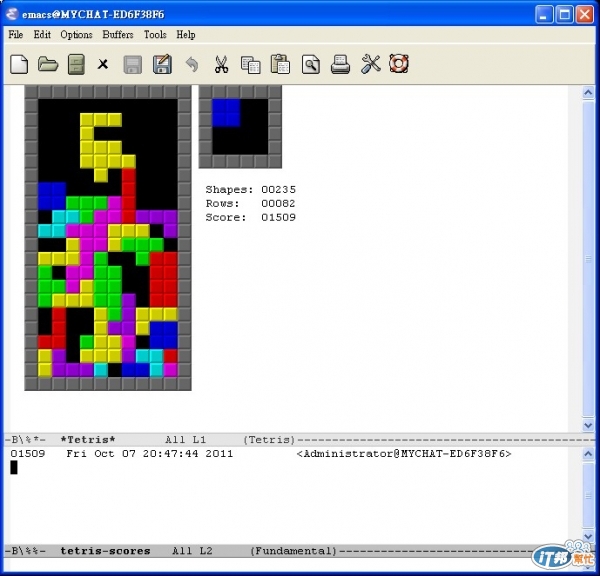This screenshot has width=600, height=576.
Task: Open the Buffers menu
Action: (x=118, y=35)
